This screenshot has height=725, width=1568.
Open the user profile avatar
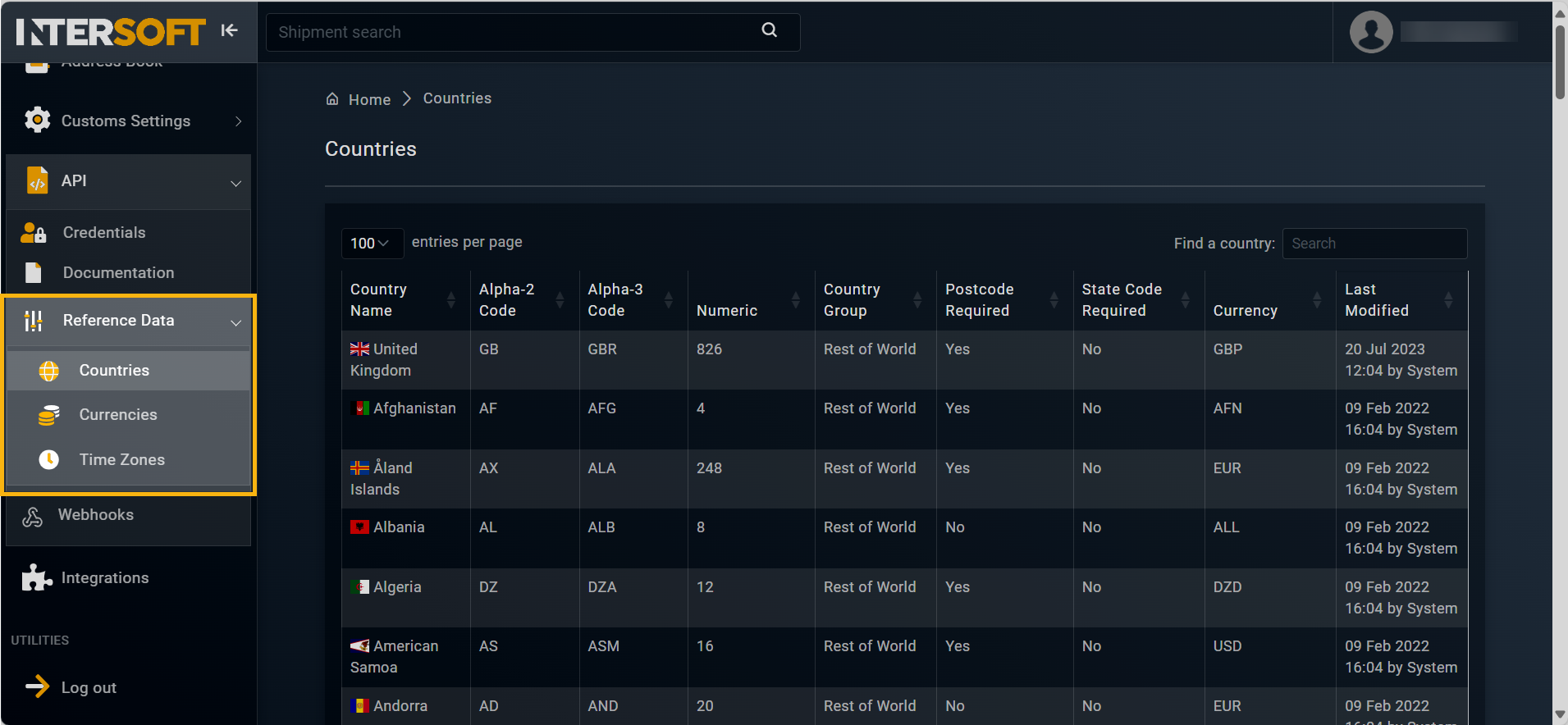1371,32
